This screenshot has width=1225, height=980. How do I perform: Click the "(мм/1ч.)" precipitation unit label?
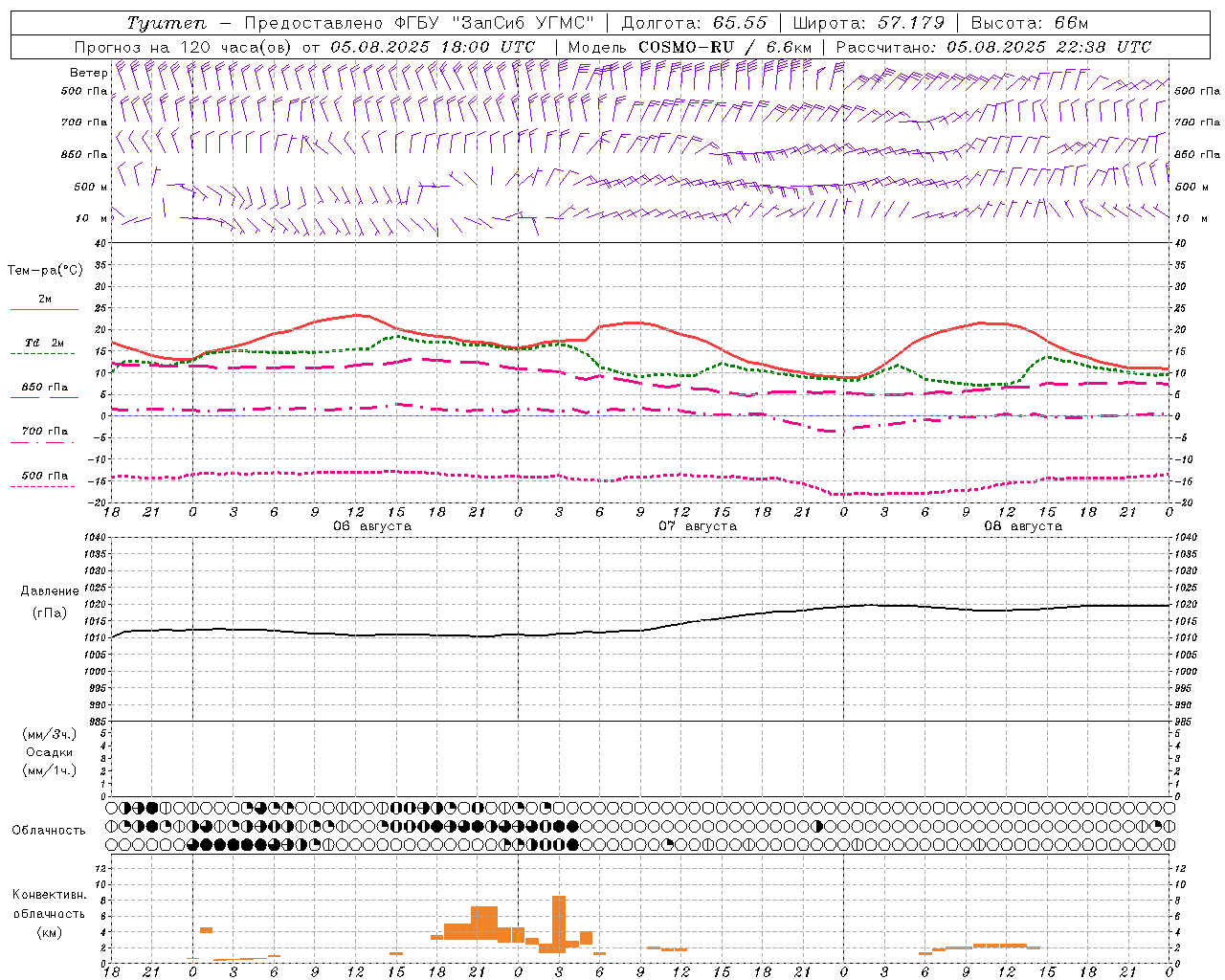pos(50,770)
